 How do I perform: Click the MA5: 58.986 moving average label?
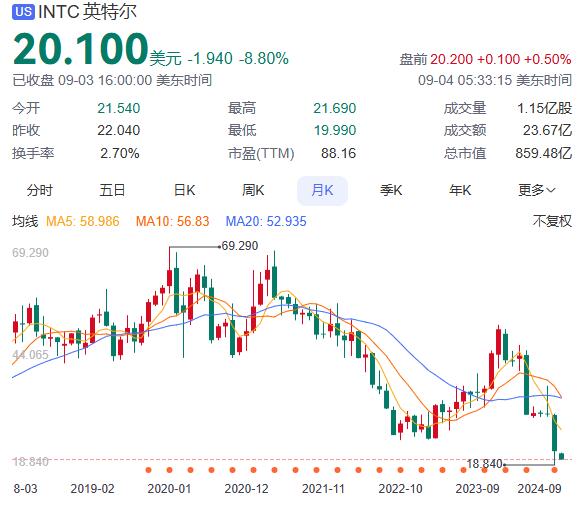[83, 222]
